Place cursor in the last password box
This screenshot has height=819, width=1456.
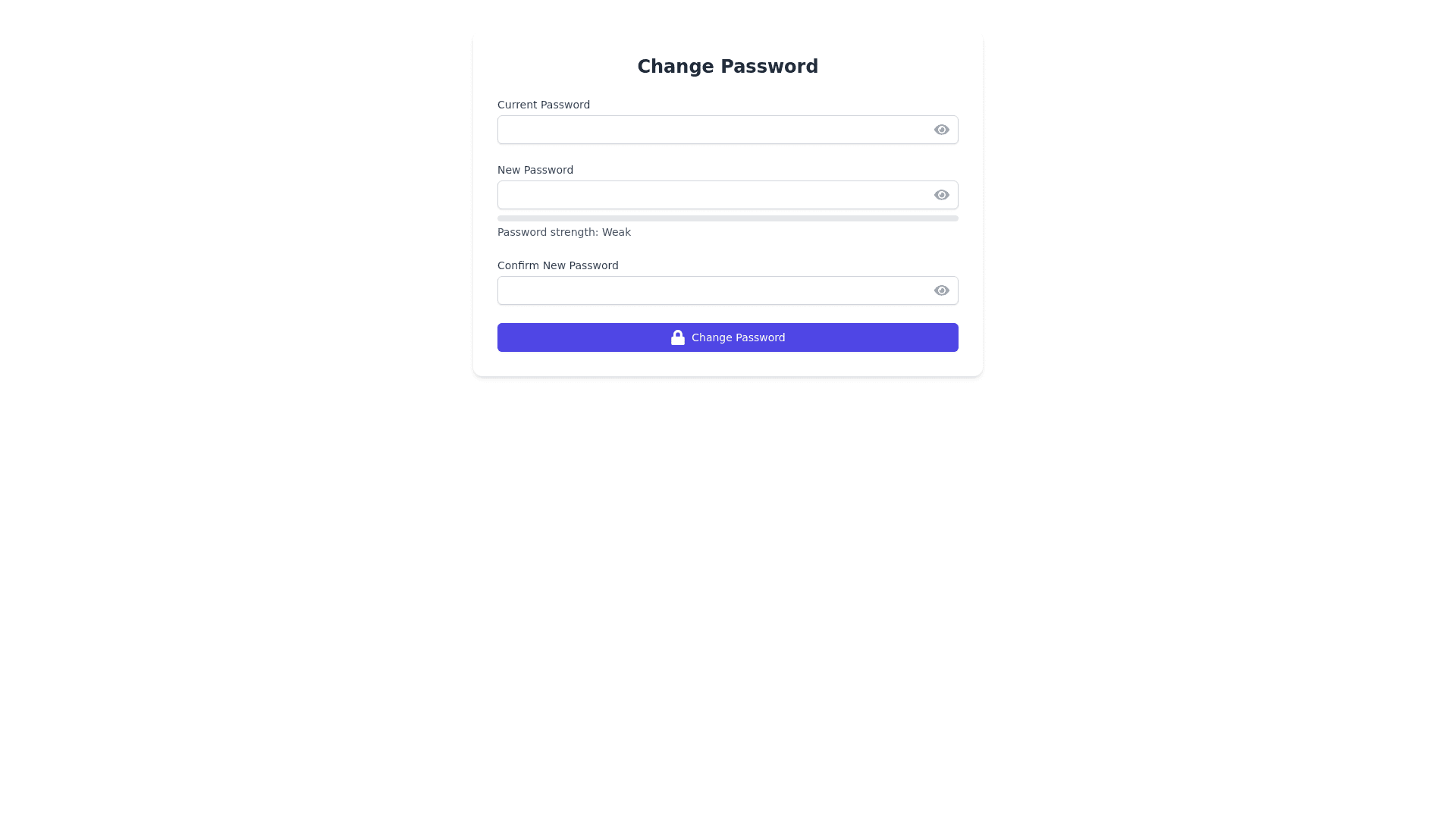(x=713, y=290)
